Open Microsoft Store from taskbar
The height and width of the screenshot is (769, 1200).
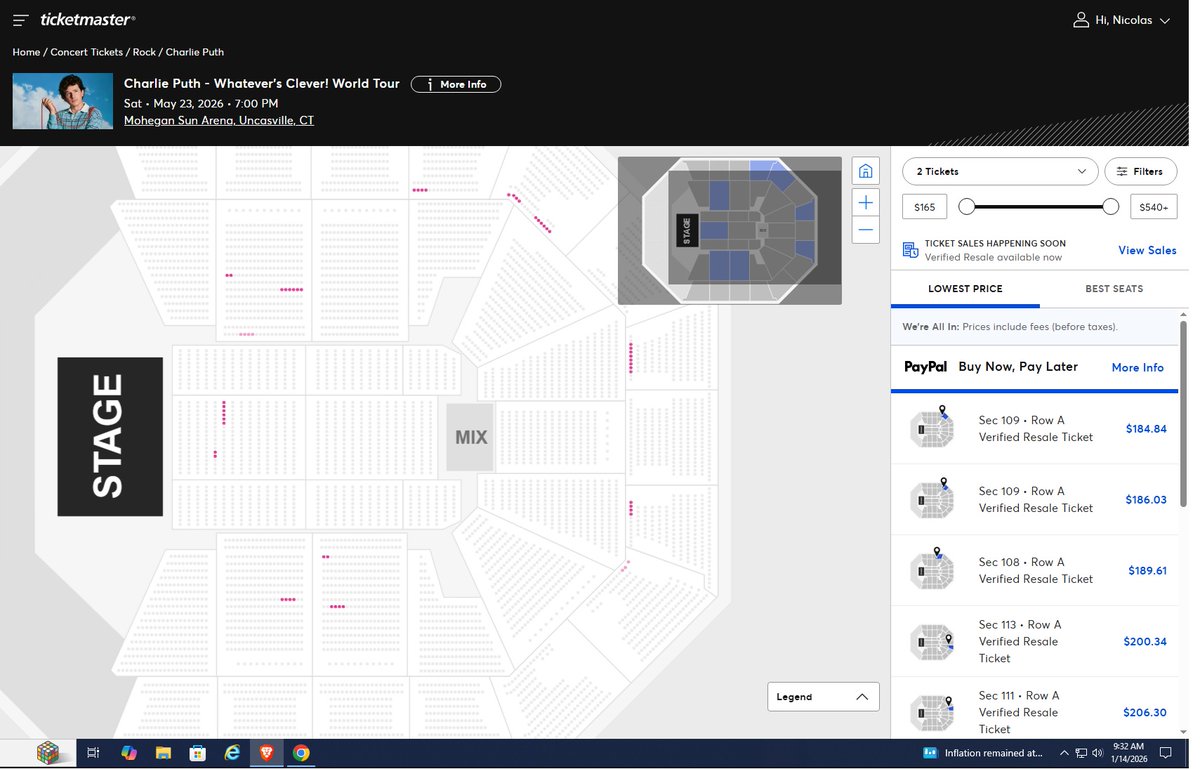[198, 753]
